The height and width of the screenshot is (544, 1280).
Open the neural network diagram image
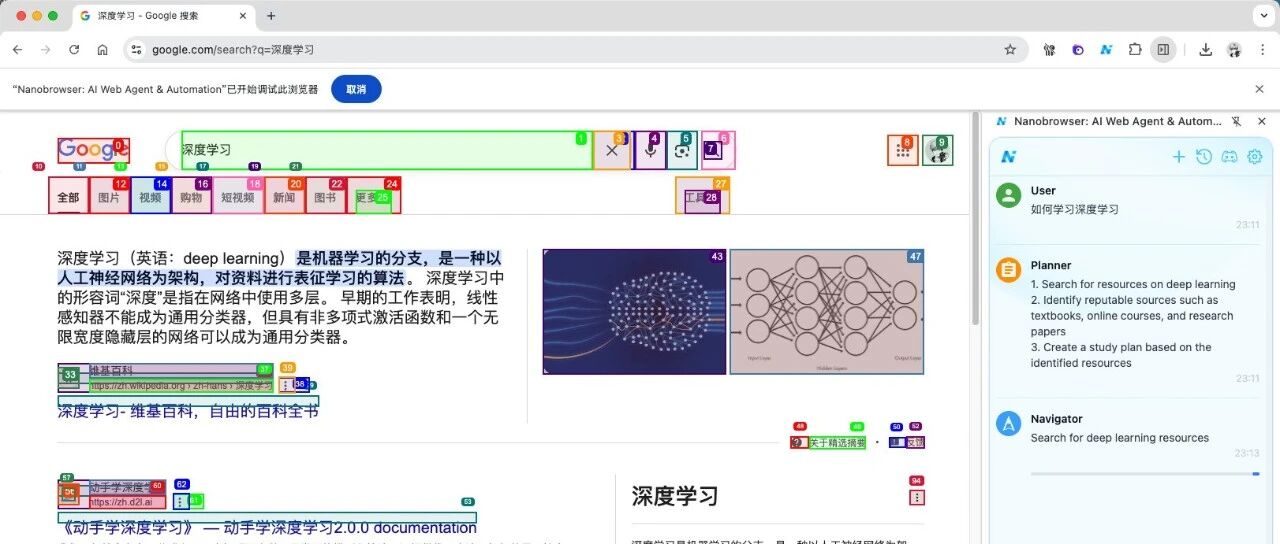coord(827,312)
